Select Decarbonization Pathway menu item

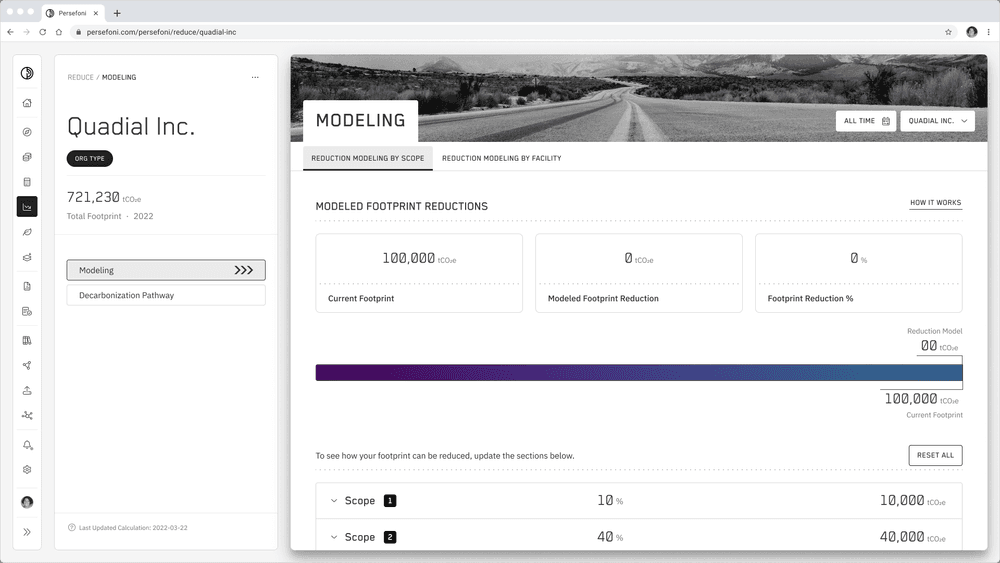click(x=166, y=295)
